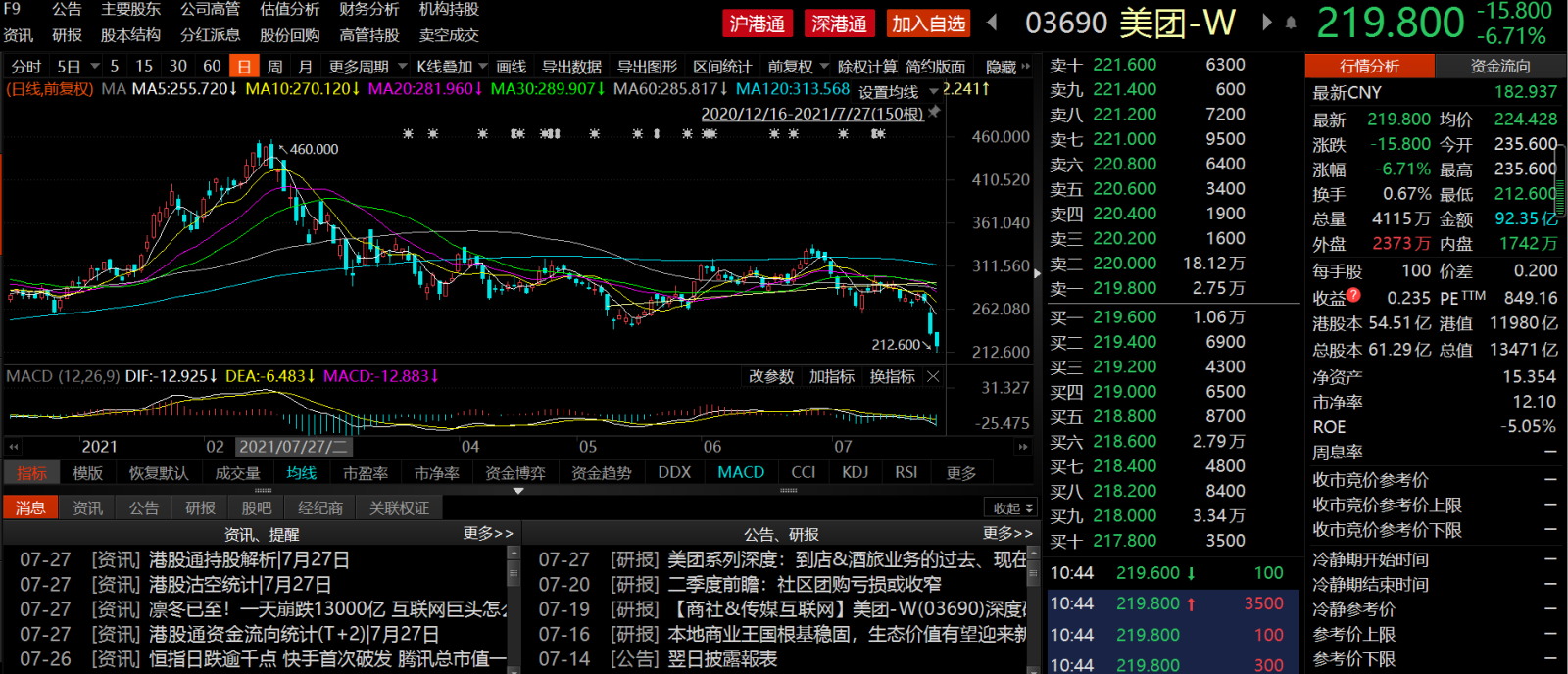The image size is (1568, 674).
Task: Open the 估值分析 menu item
Action: click(x=289, y=9)
